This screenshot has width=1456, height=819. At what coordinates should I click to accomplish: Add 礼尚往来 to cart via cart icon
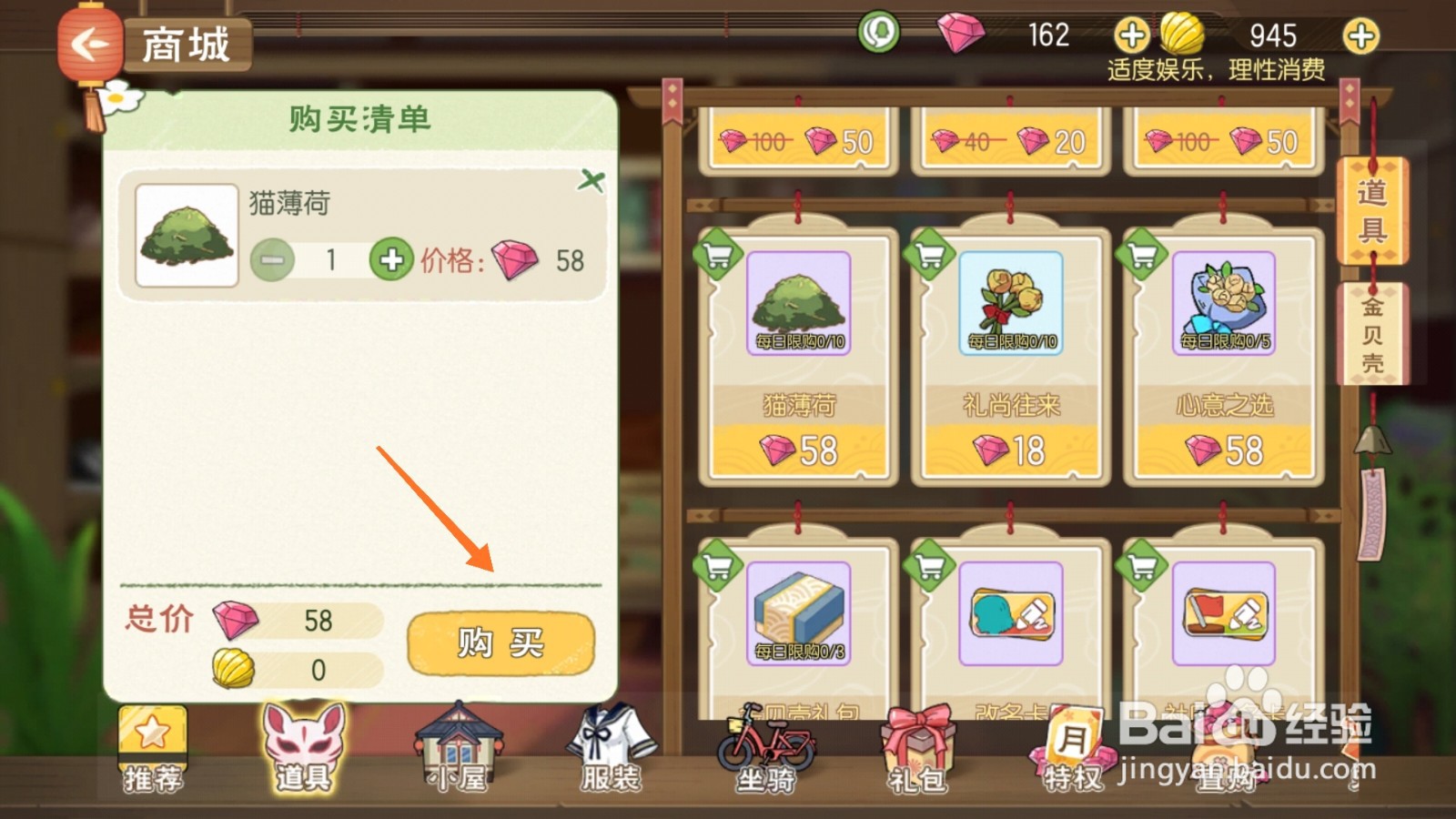pyautogui.click(x=930, y=255)
